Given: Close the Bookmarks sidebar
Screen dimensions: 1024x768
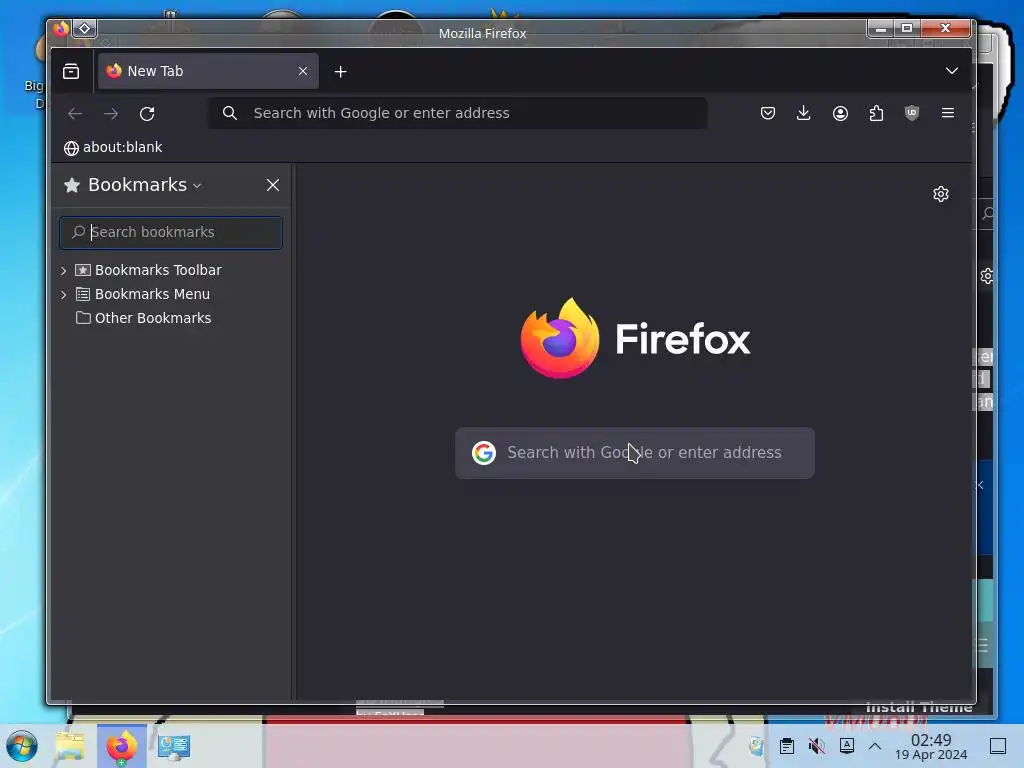Looking at the screenshot, I should coord(273,185).
